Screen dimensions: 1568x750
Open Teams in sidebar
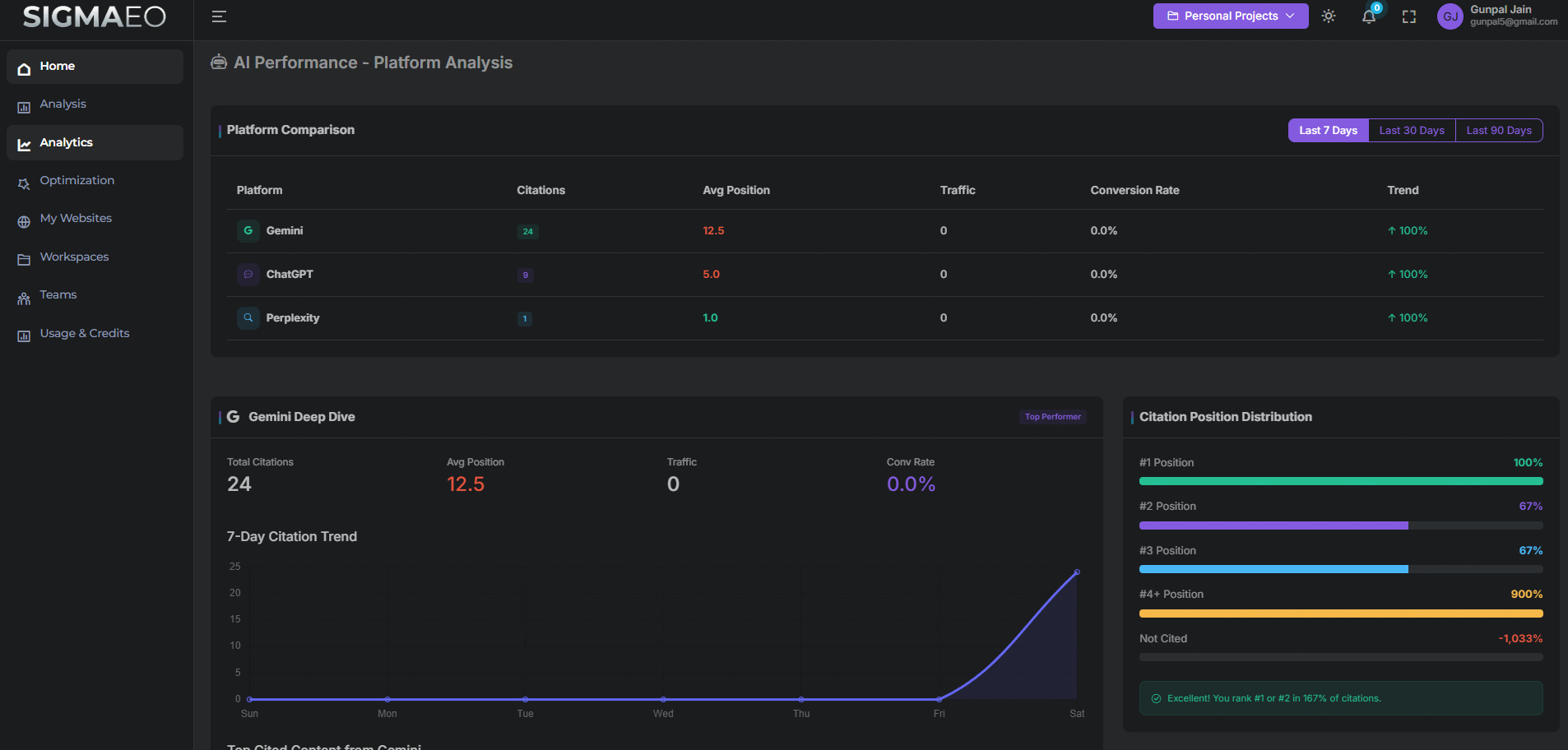click(95, 295)
